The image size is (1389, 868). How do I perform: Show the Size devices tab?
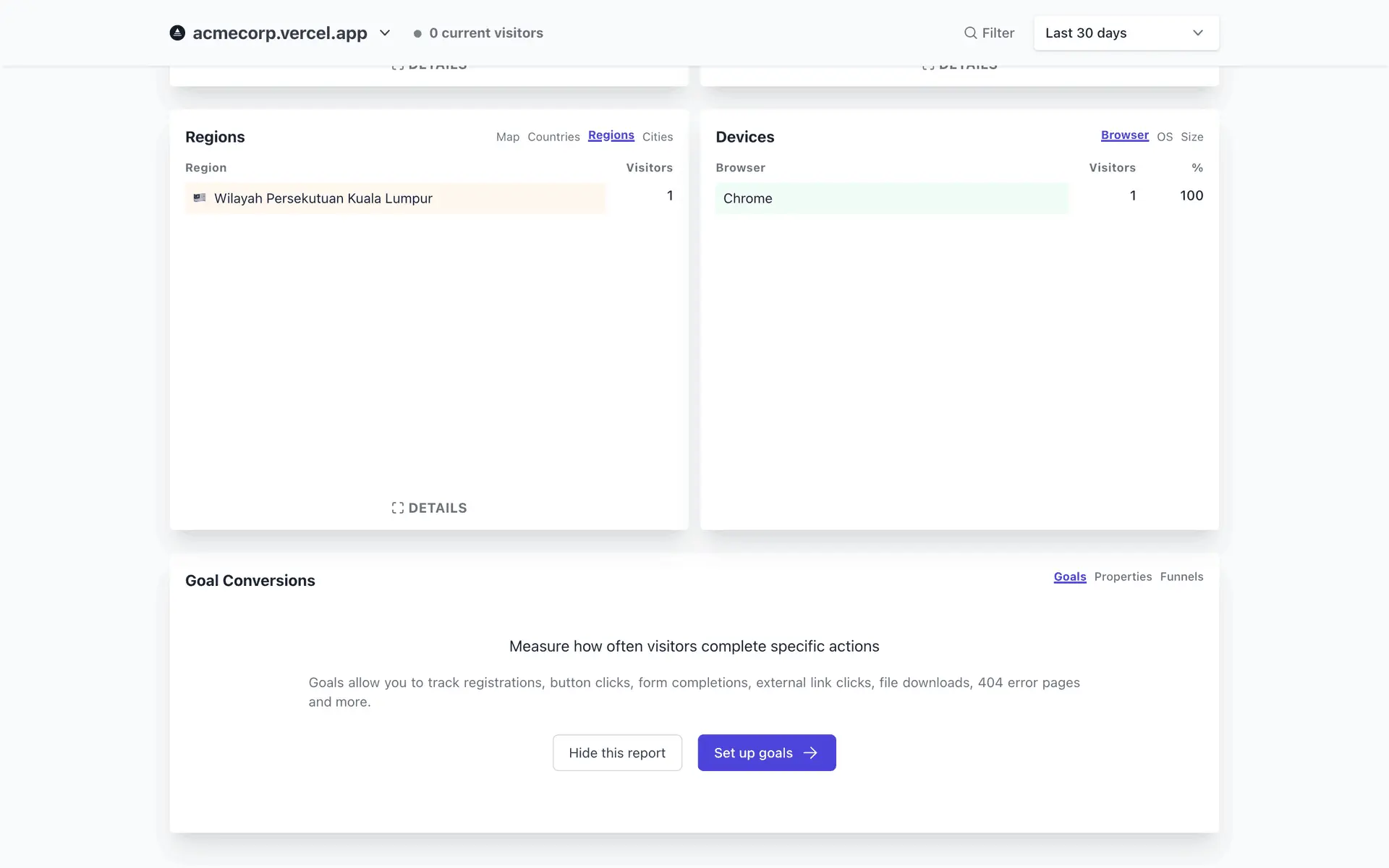tap(1192, 137)
